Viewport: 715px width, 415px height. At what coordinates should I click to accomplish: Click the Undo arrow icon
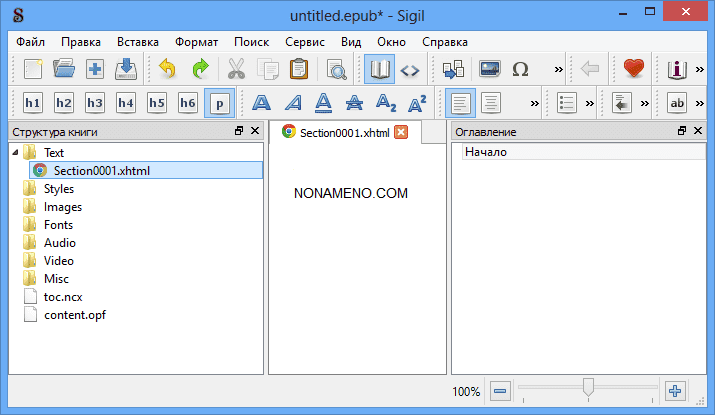(168, 69)
